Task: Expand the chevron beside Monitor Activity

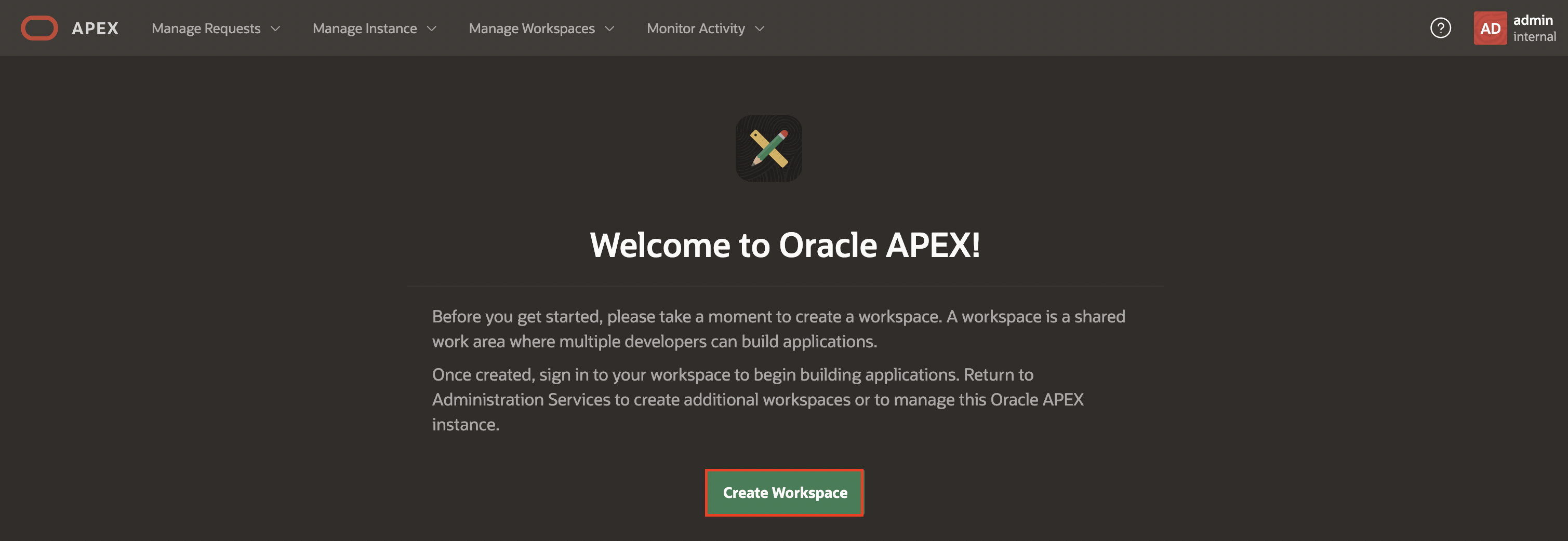Action: [x=760, y=29]
